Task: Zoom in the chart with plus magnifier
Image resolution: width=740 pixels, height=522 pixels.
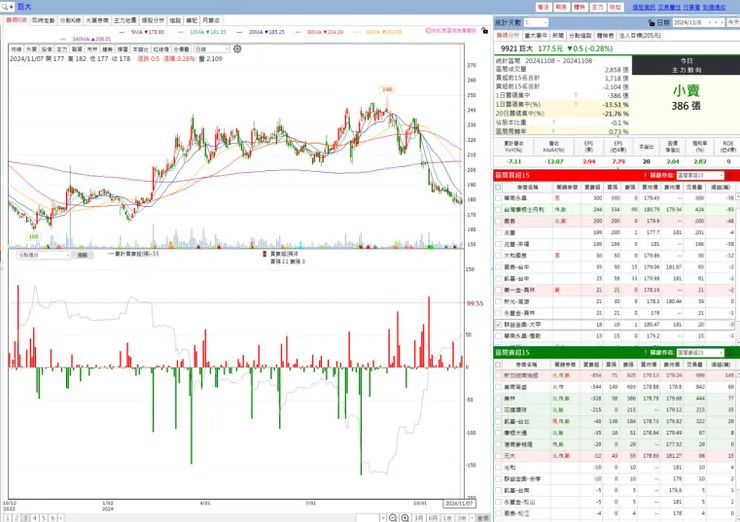Action: 405,518
